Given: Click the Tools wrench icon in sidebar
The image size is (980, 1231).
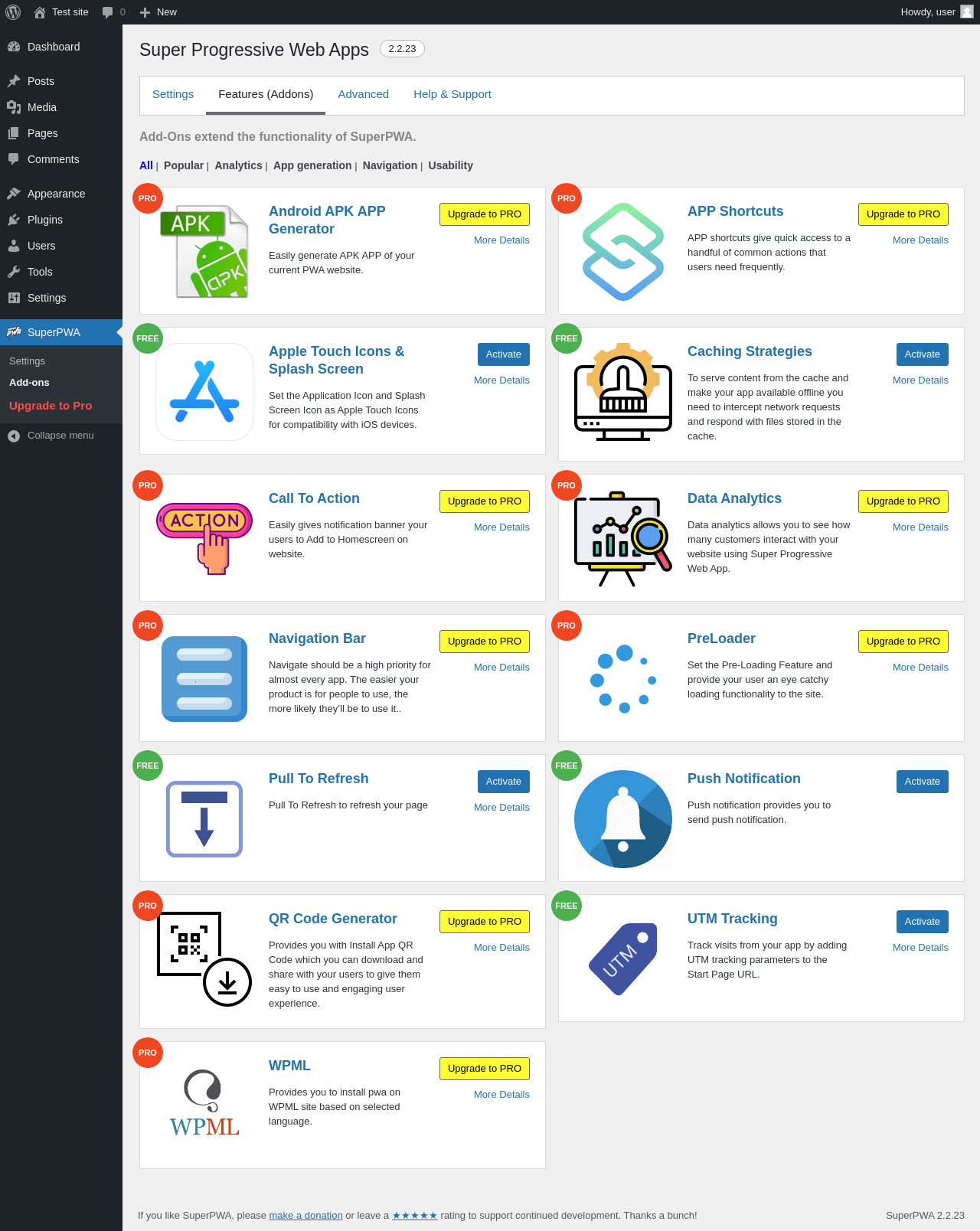Looking at the screenshot, I should pos(14,272).
